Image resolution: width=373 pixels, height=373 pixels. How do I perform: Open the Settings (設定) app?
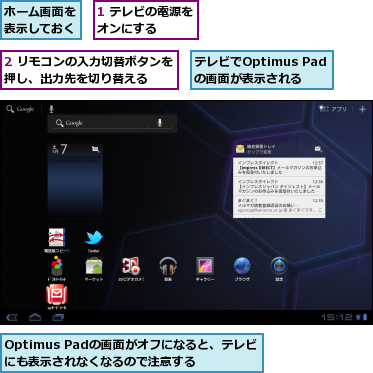(279, 269)
